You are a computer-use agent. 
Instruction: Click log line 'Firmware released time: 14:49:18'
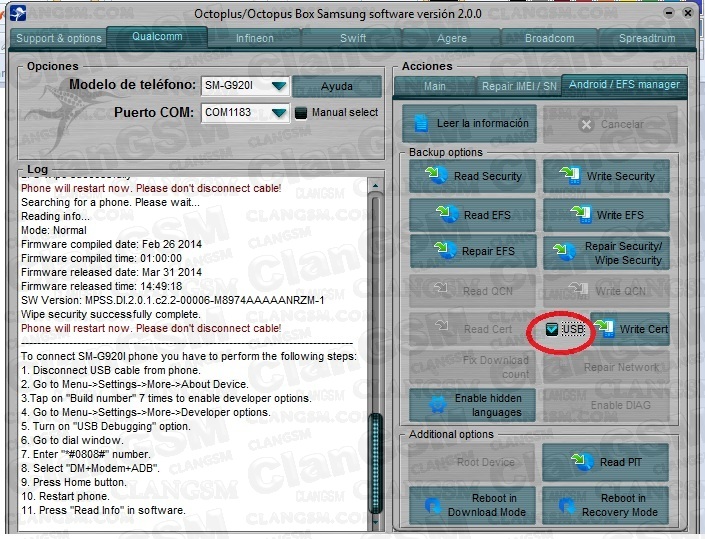[102, 286]
